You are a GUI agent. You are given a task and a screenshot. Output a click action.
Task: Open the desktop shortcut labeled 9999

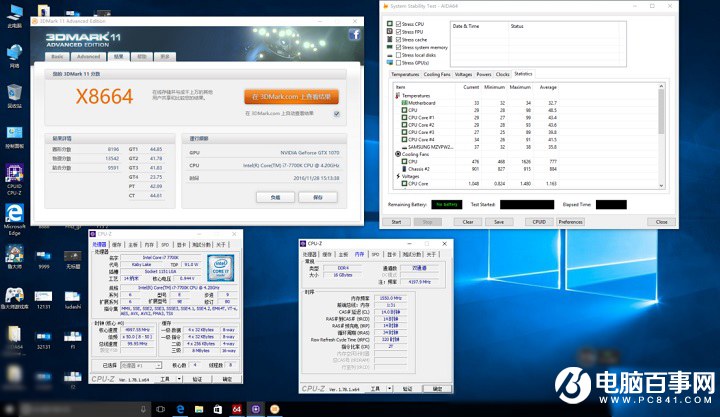point(44,259)
